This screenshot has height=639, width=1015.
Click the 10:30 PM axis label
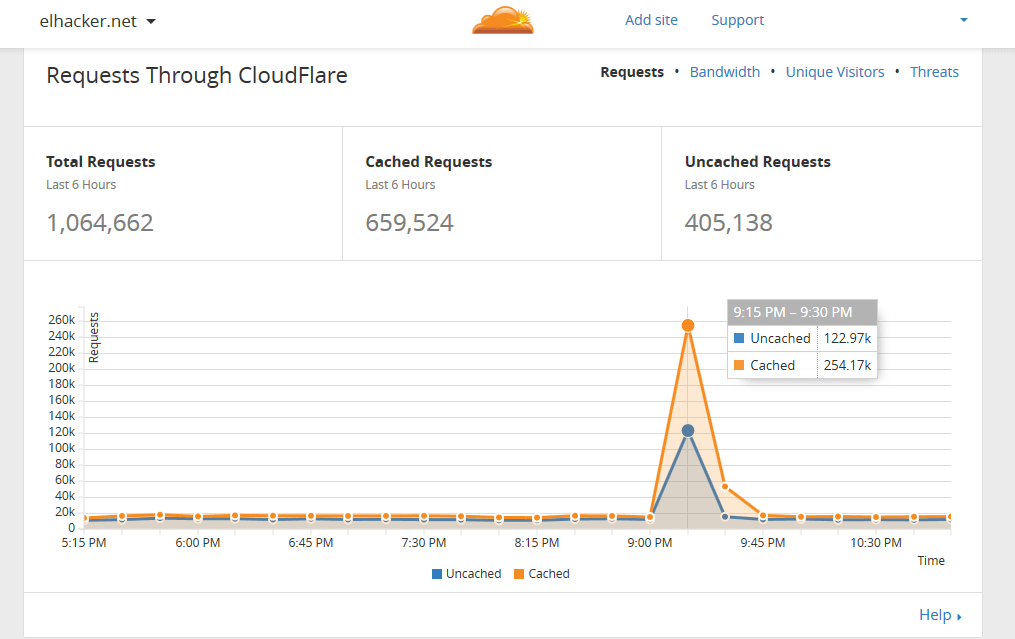(x=876, y=543)
